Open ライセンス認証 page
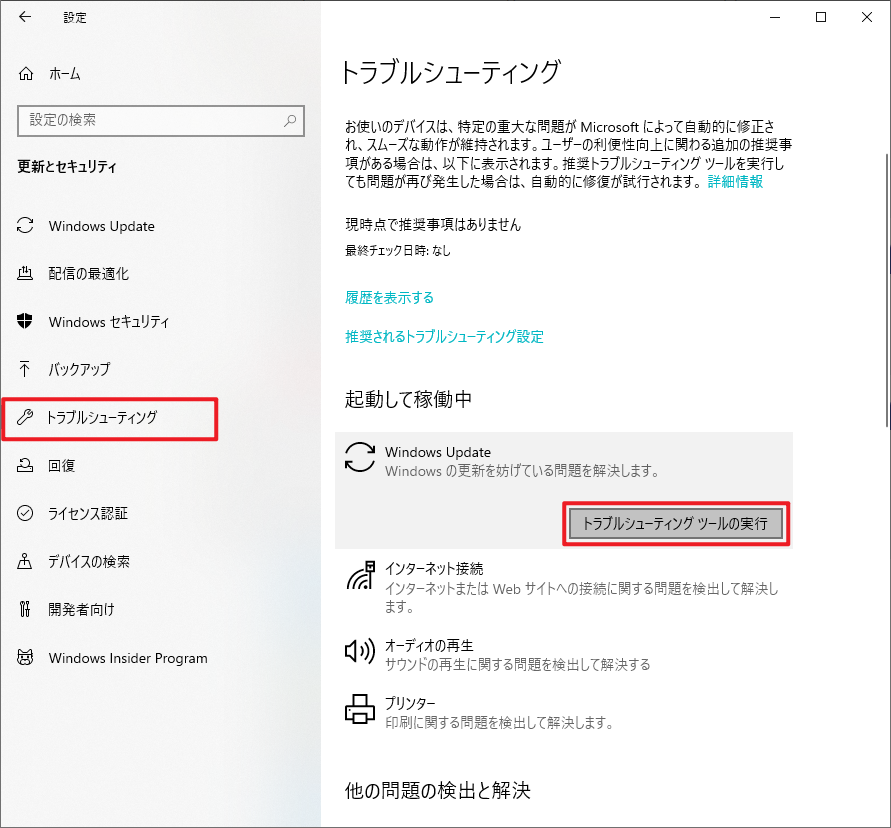 [88, 513]
